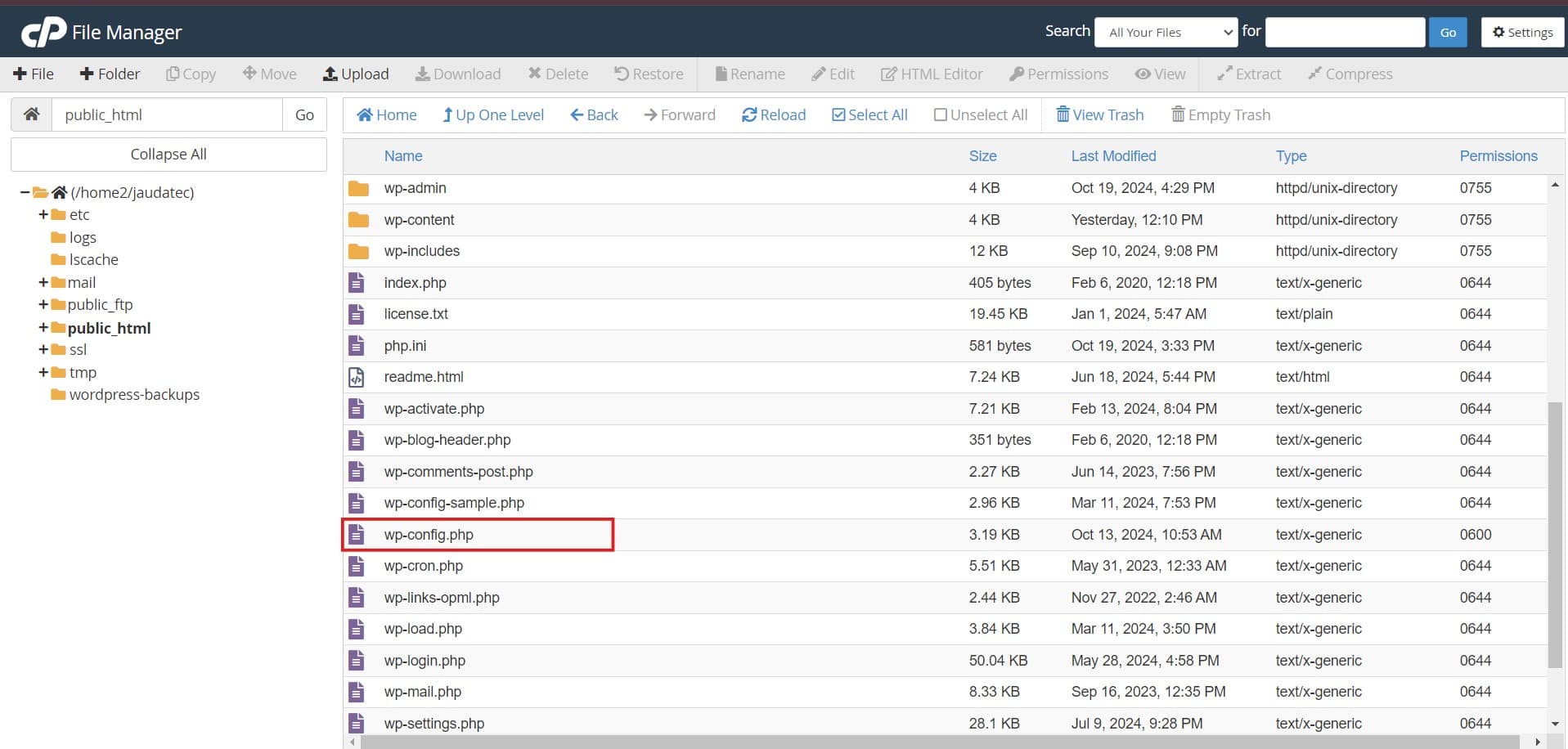
Task: Click the readme.html file icon
Action: click(x=357, y=377)
